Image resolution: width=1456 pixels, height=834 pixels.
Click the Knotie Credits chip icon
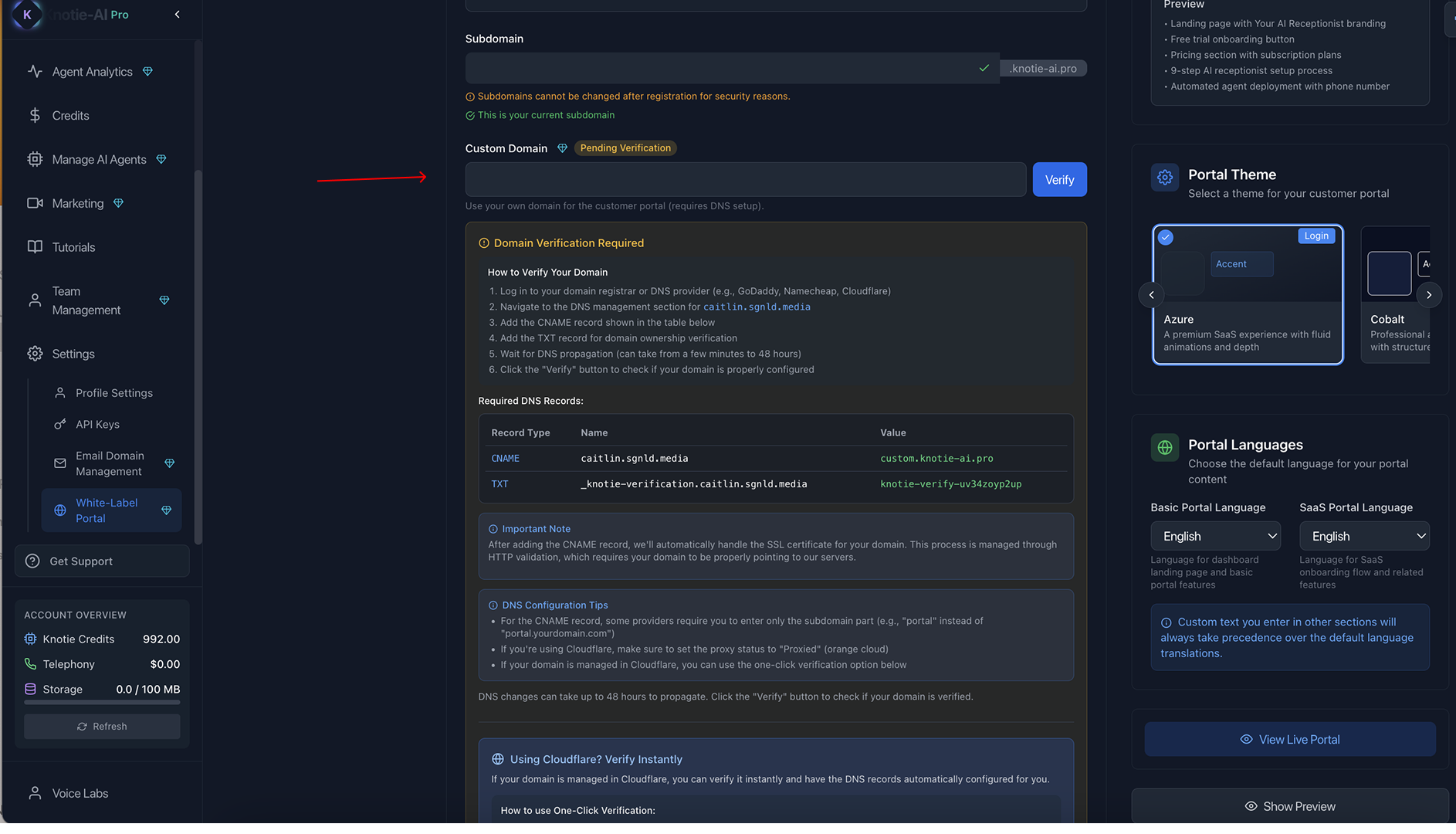point(30,640)
